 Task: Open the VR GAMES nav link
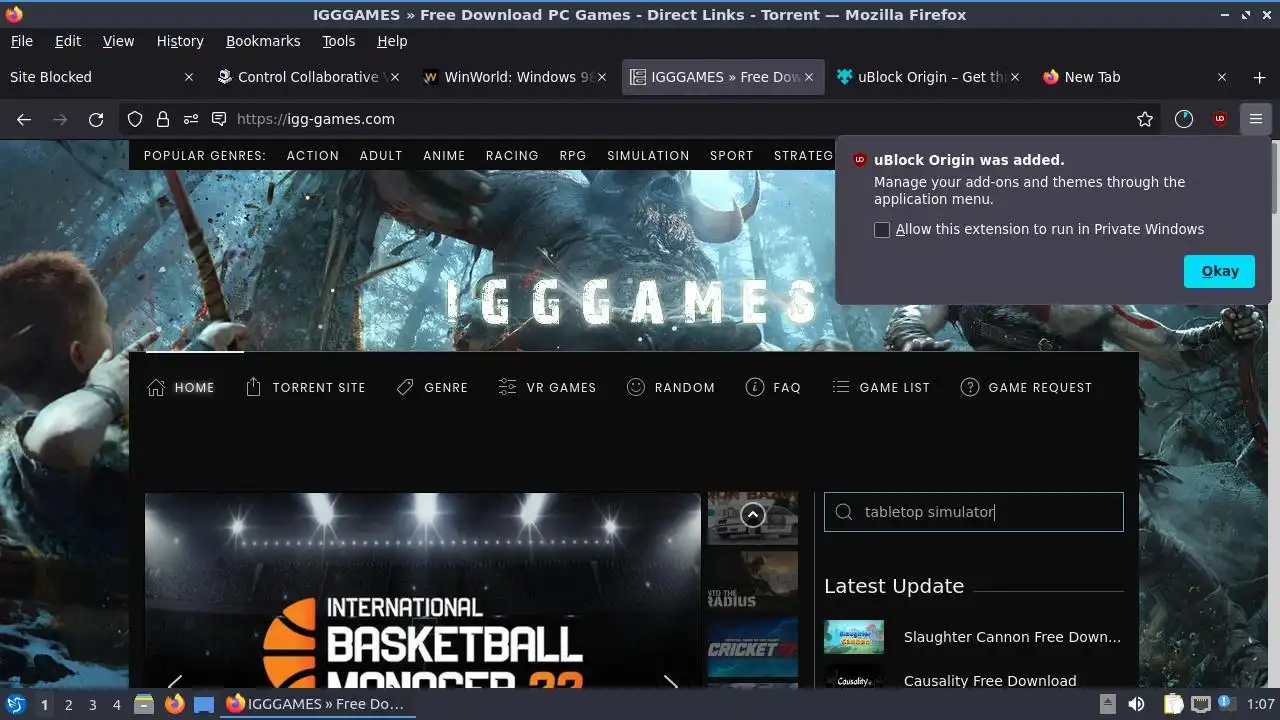[x=547, y=387]
